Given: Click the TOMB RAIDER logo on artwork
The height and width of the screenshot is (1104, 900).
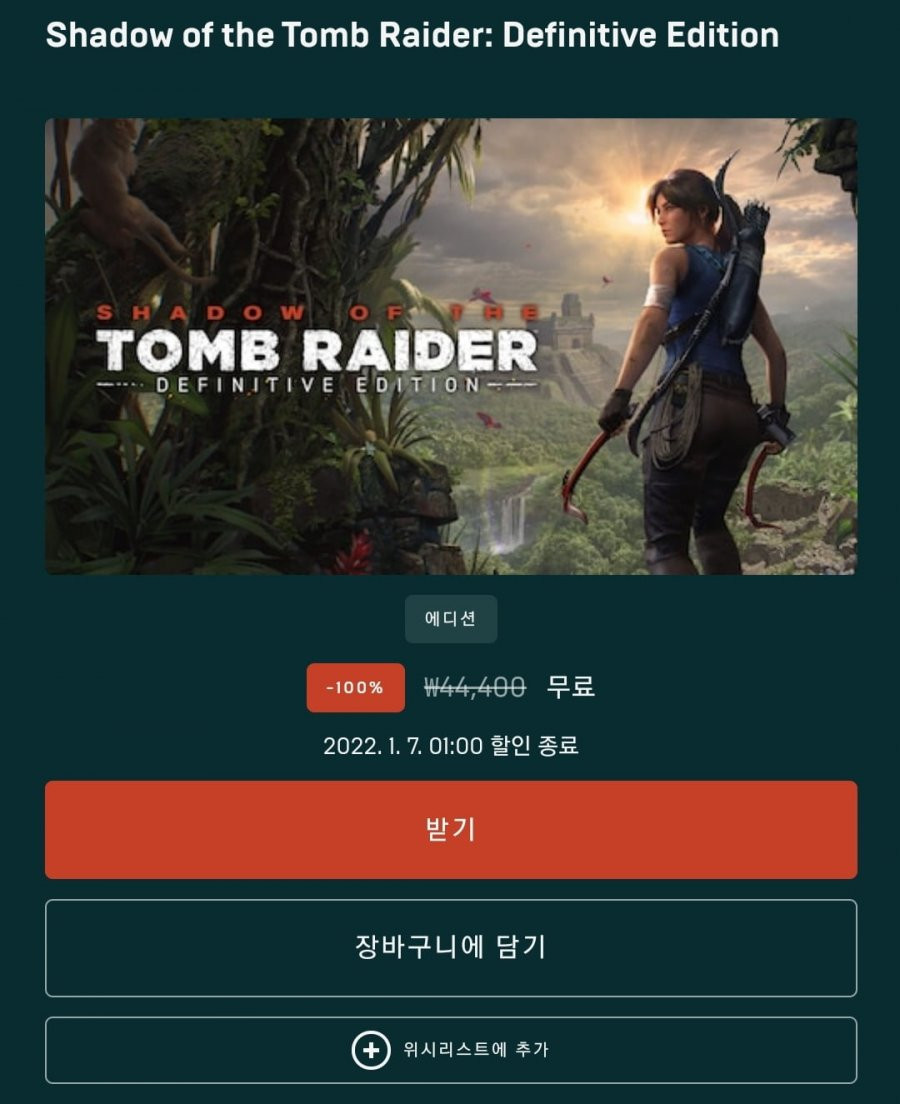Looking at the screenshot, I should [317, 350].
